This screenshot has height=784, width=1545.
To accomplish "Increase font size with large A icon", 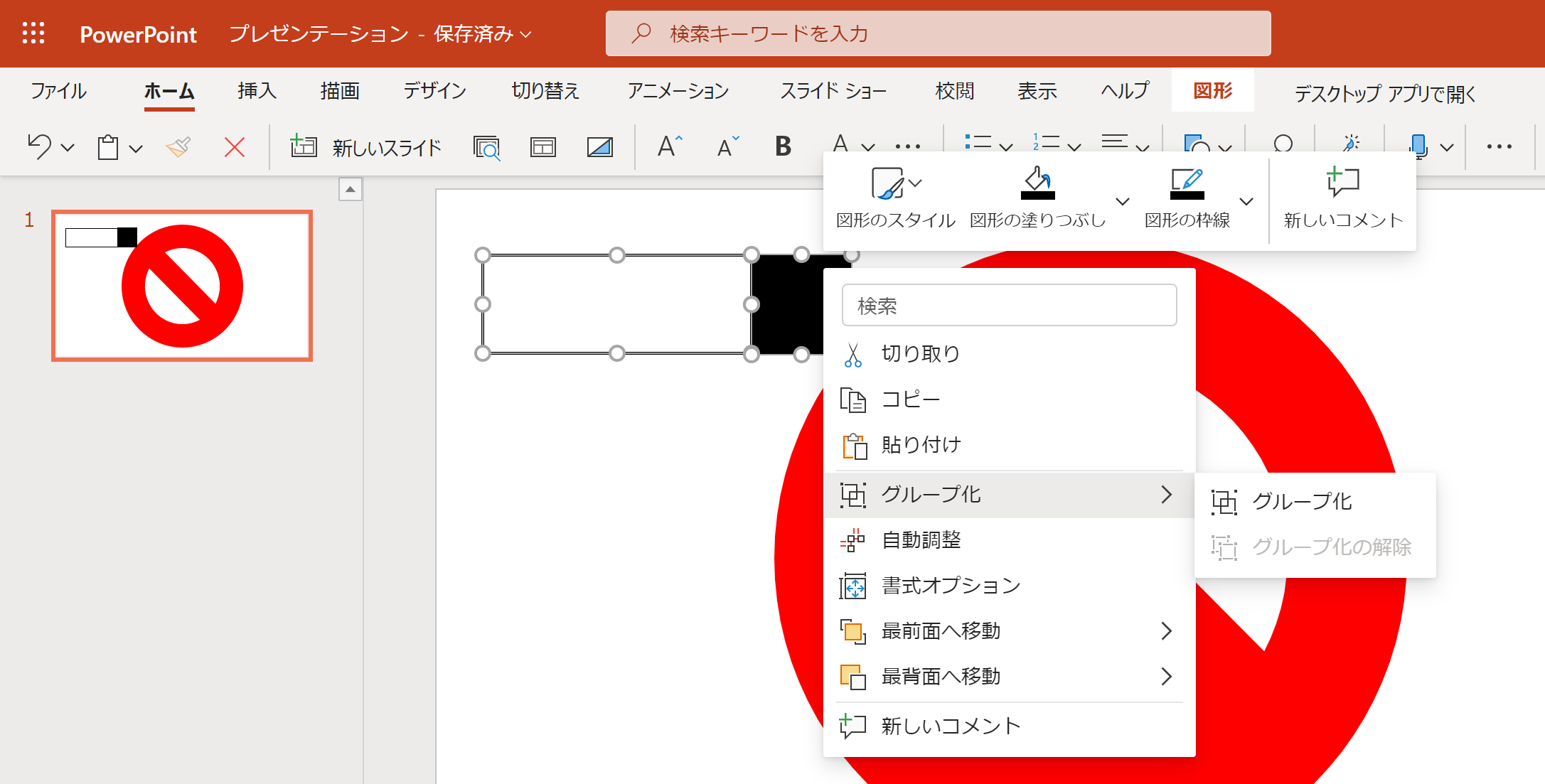I will 670,146.
